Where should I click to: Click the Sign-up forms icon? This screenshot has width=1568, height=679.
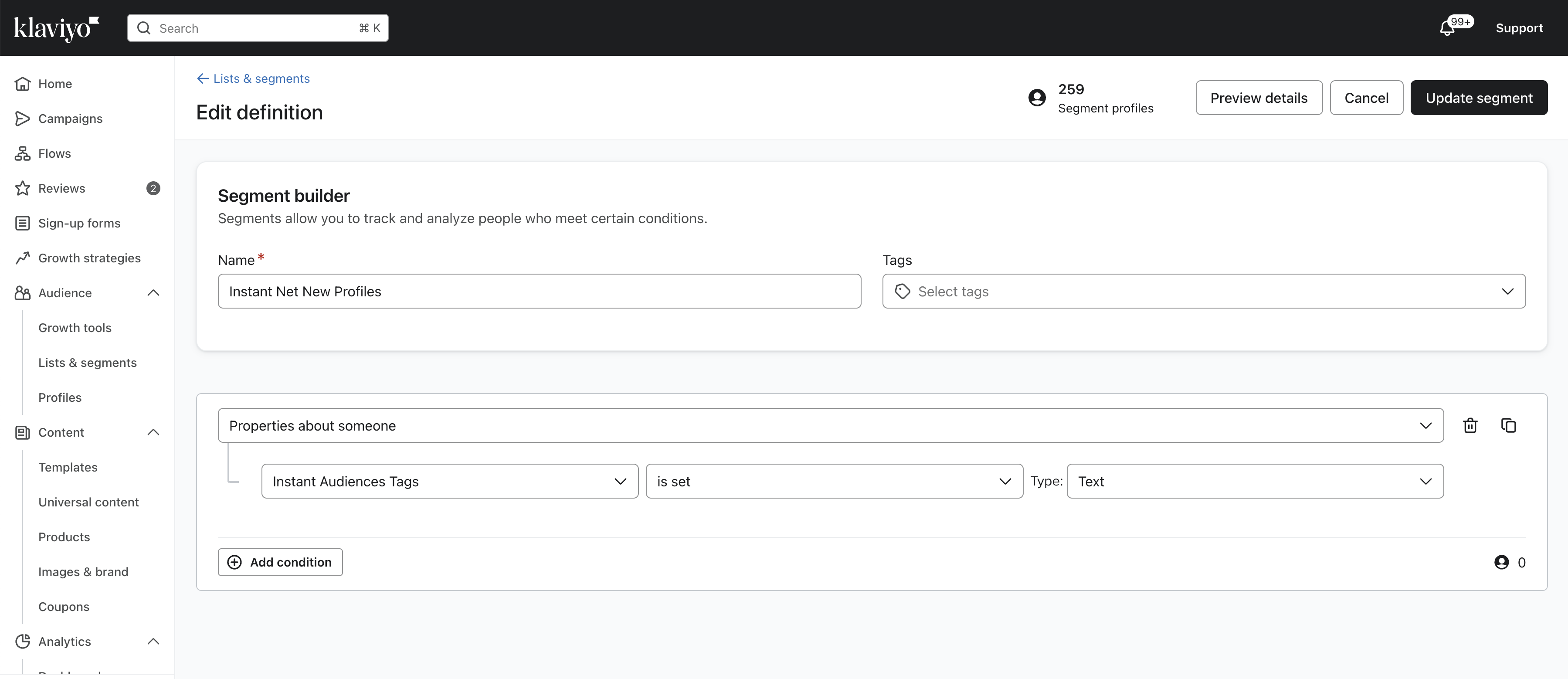(23, 224)
